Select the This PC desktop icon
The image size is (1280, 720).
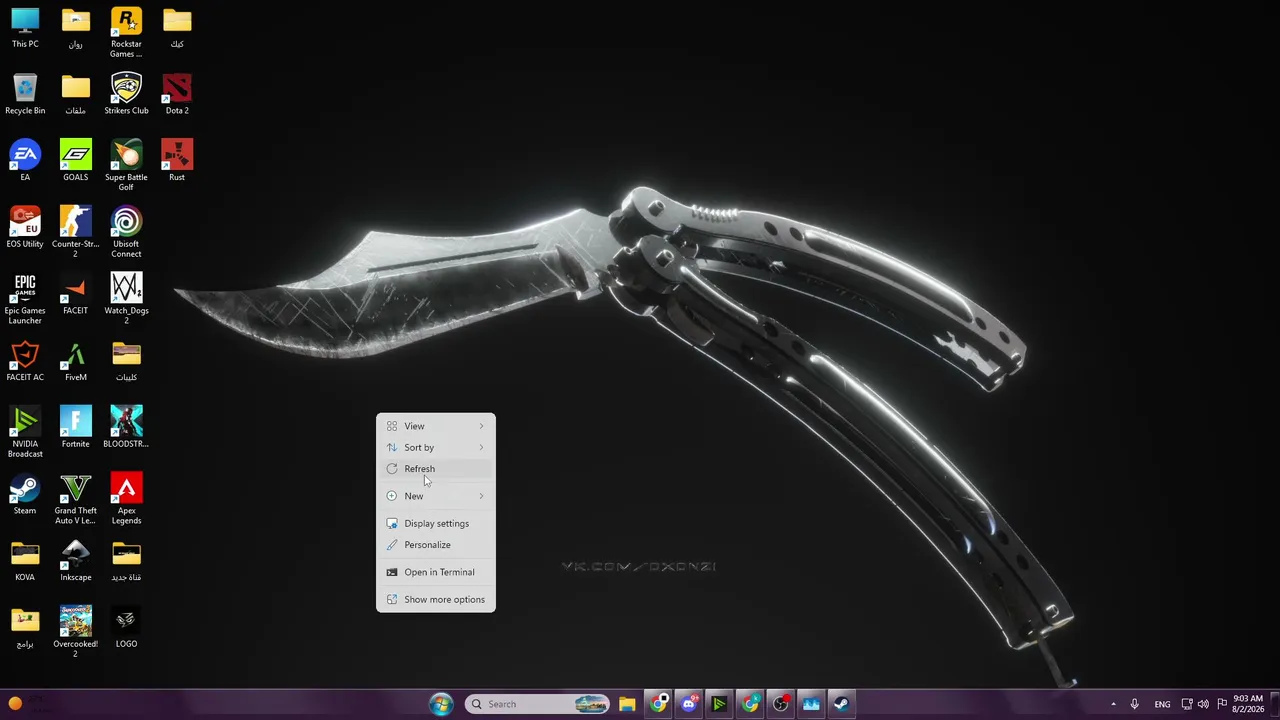(25, 28)
